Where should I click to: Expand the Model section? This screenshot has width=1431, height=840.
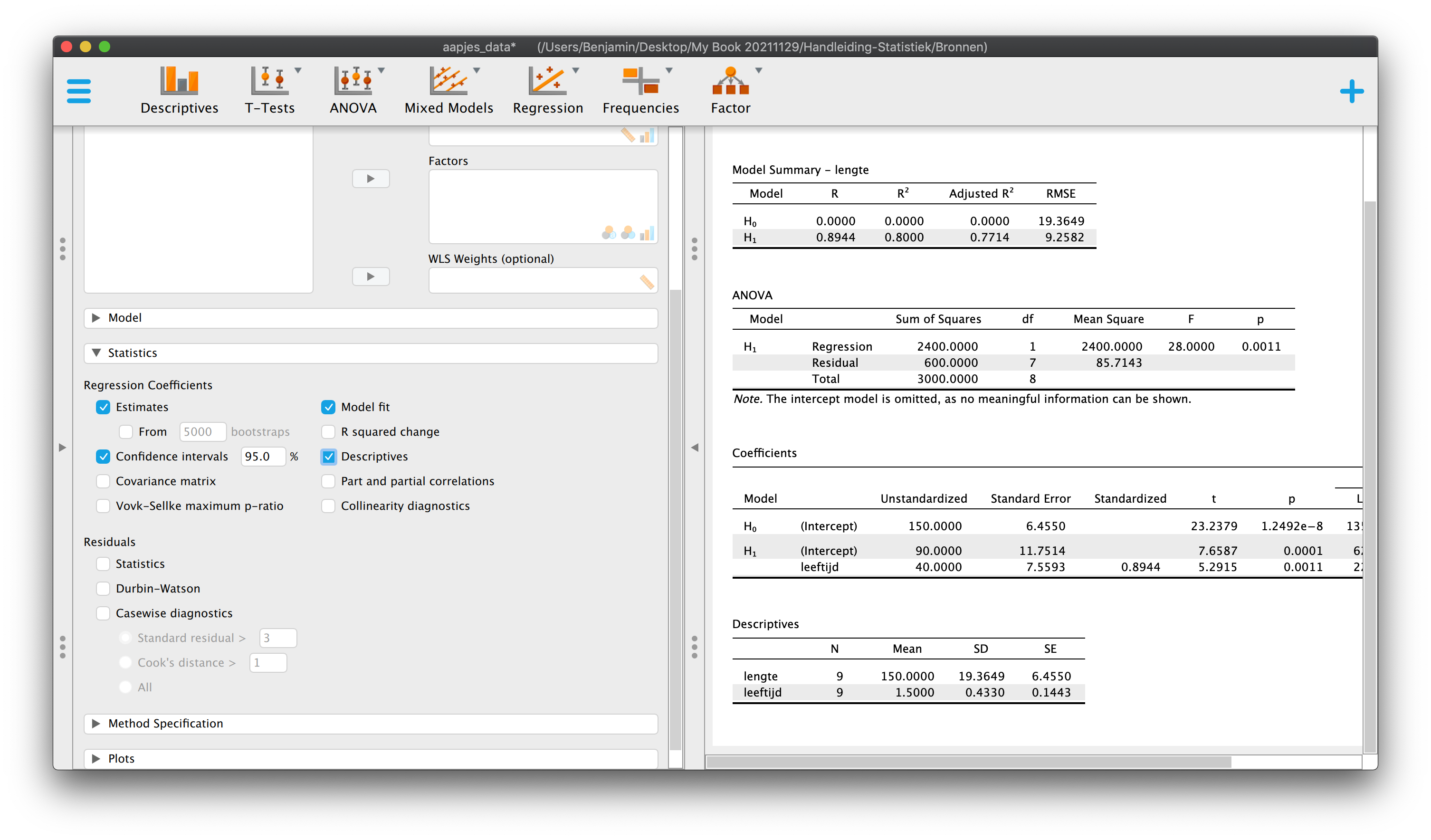coord(371,318)
